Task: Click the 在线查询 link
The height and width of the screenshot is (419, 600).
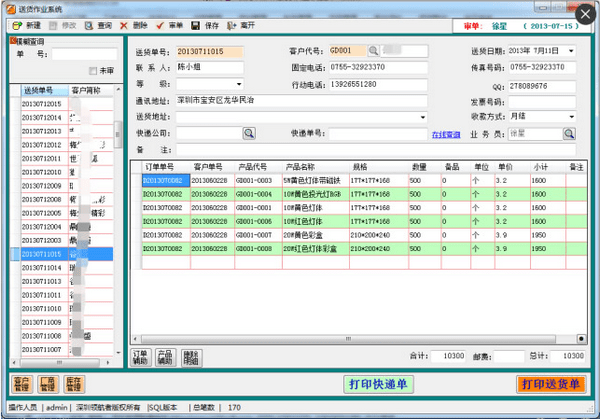Action: (x=445, y=134)
